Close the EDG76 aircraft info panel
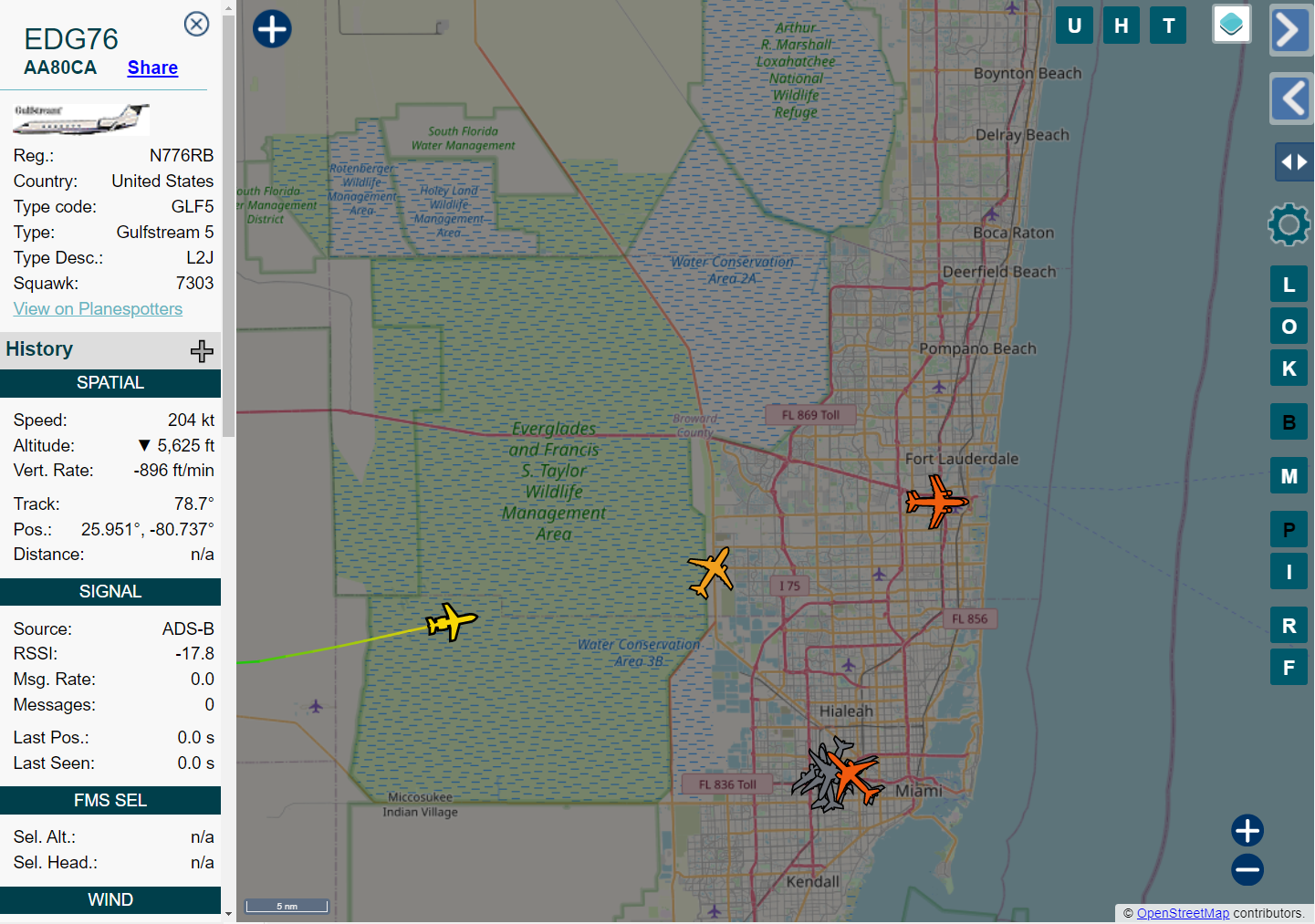Image resolution: width=1315 pixels, height=924 pixels. 196,24
